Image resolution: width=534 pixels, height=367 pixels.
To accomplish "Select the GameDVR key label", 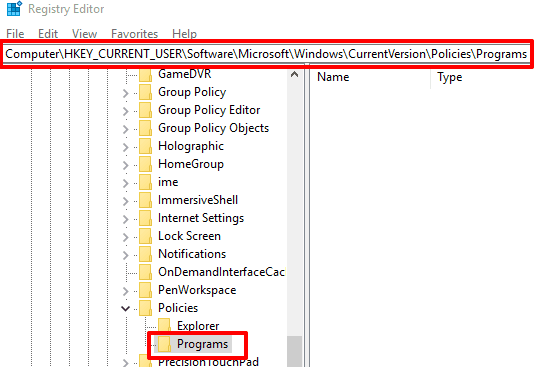I will (x=185, y=74).
